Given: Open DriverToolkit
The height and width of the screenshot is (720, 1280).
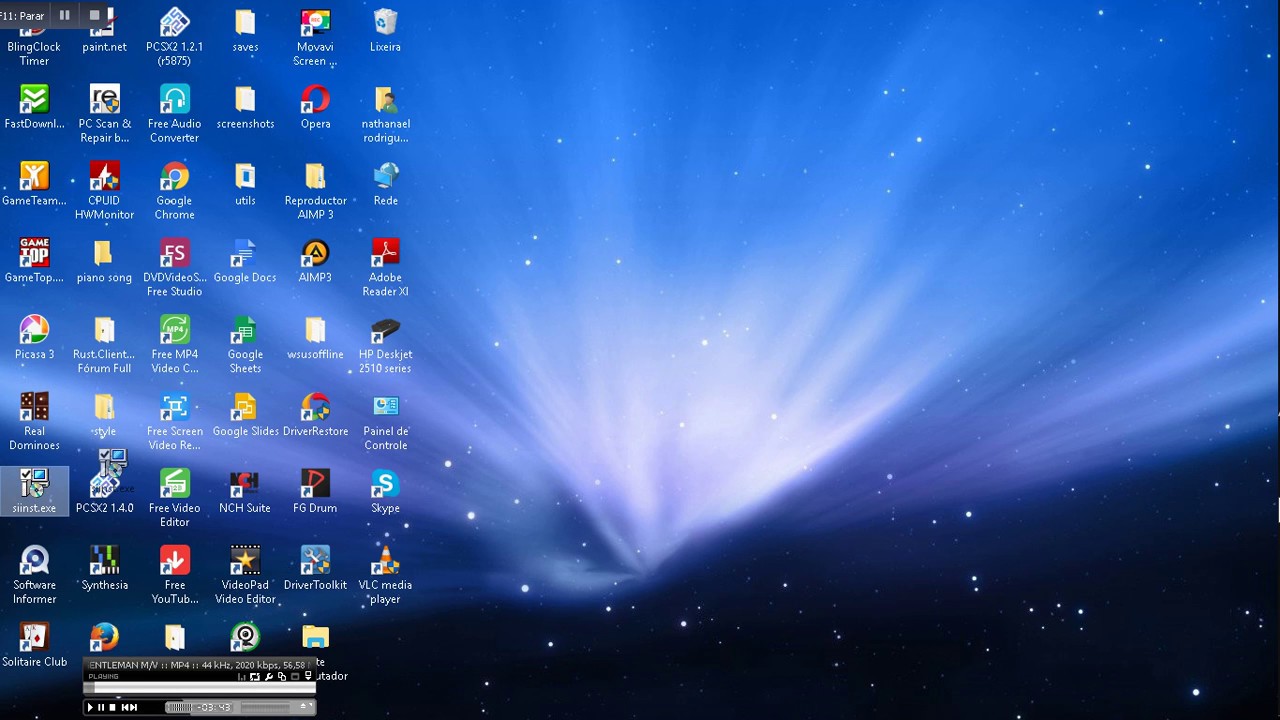Looking at the screenshot, I should coord(315,569).
